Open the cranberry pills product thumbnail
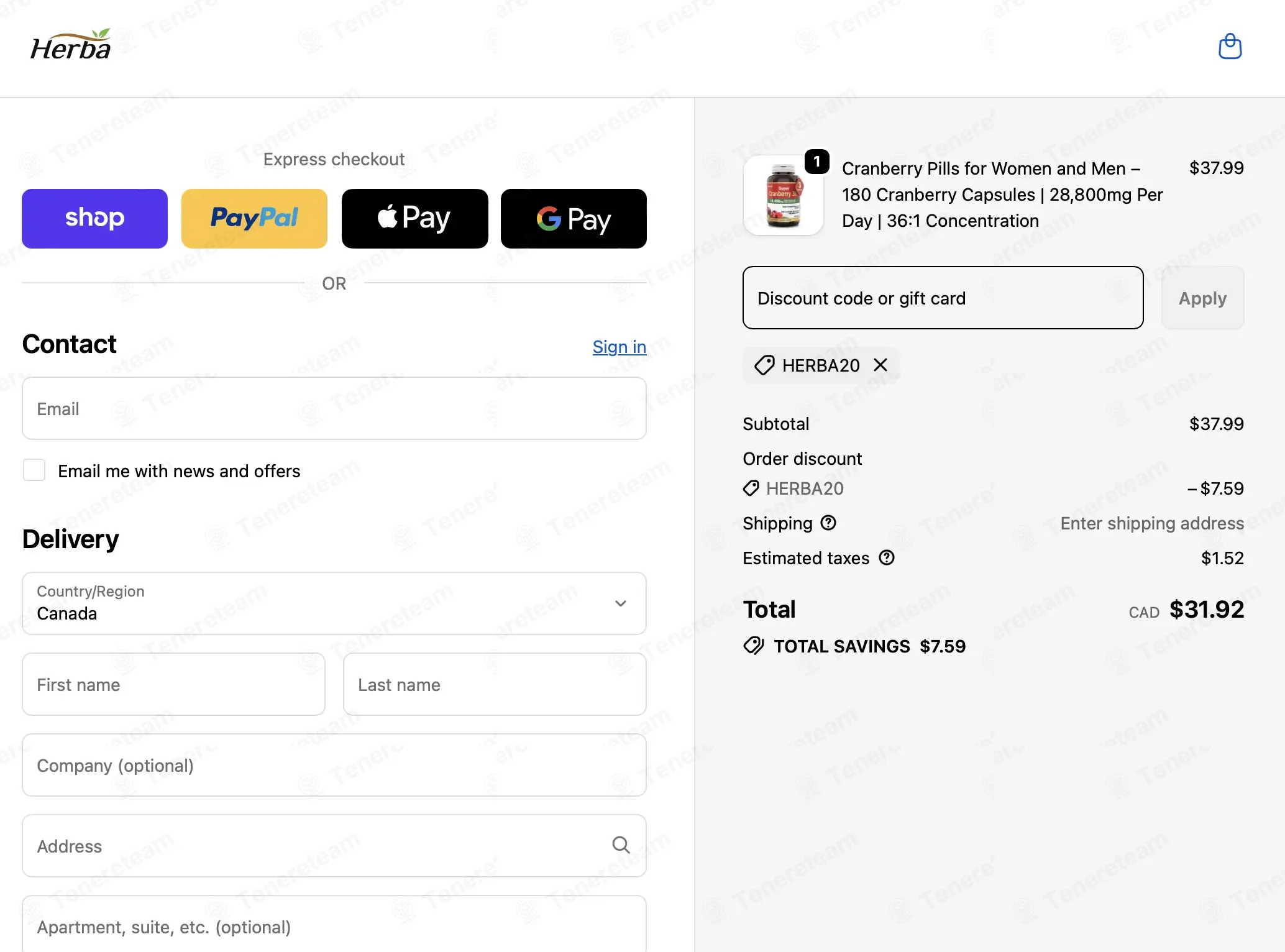Image resolution: width=1285 pixels, height=952 pixels. 784,195
